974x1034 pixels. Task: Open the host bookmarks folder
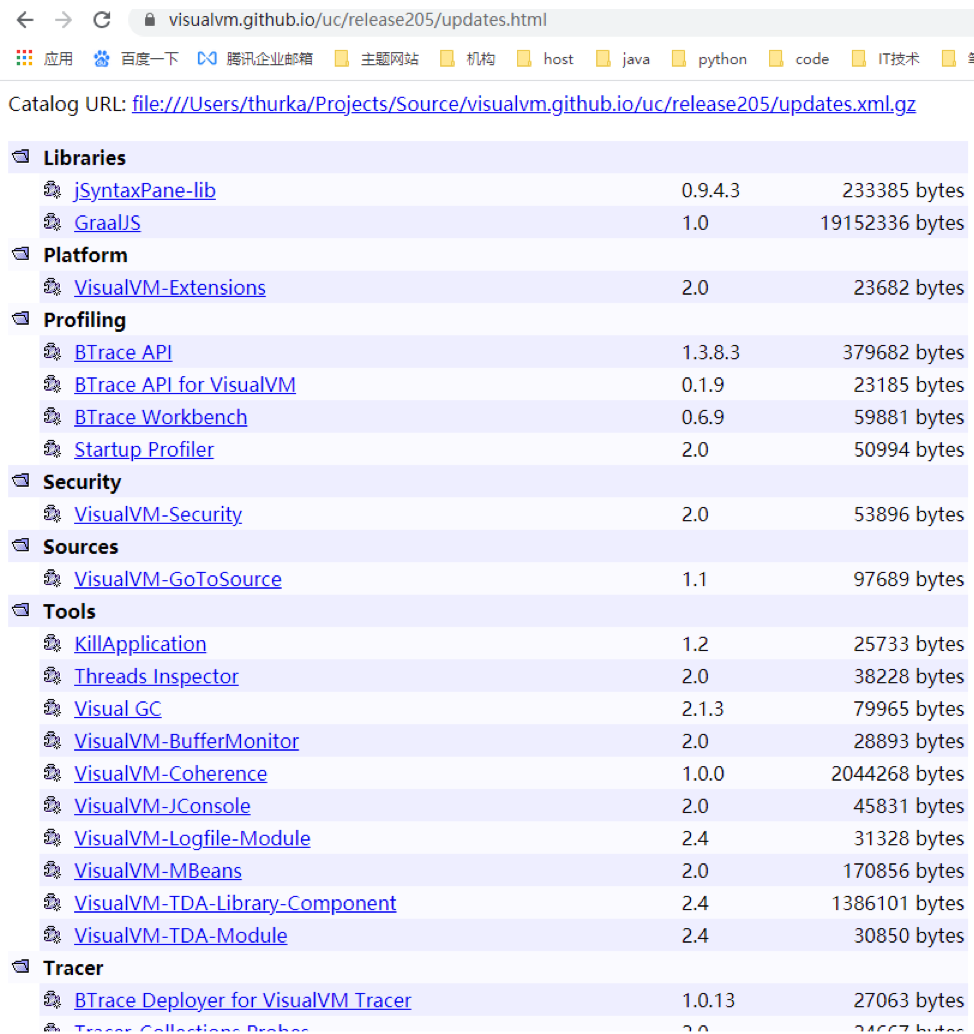(546, 59)
